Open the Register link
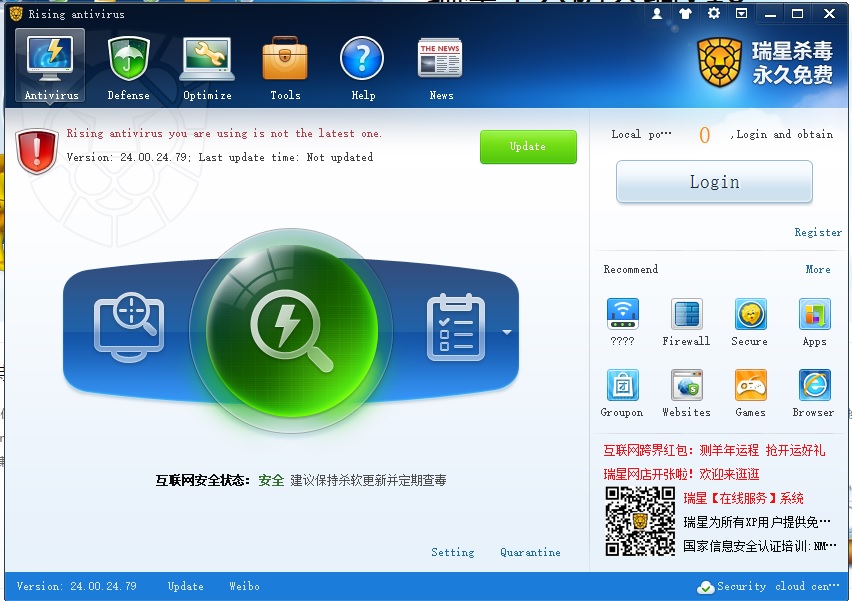Viewport: 852px width, 601px height. click(818, 233)
